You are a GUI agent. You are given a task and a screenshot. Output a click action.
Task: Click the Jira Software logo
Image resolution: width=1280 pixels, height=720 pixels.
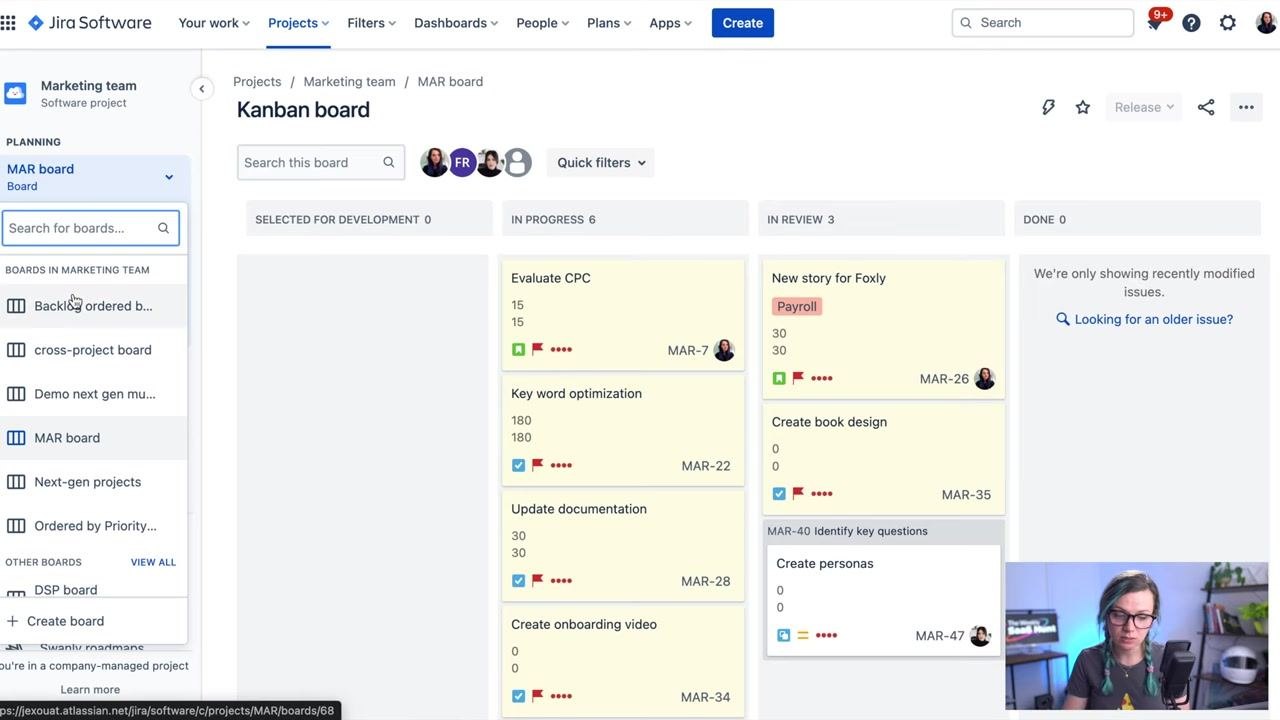point(90,22)
